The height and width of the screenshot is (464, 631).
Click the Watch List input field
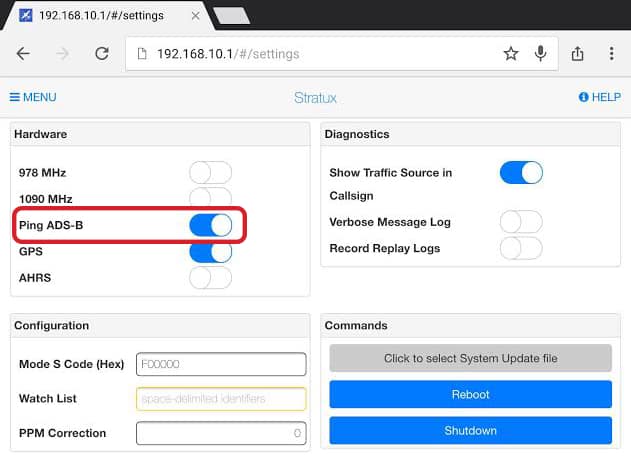click(x=221, y=399)
